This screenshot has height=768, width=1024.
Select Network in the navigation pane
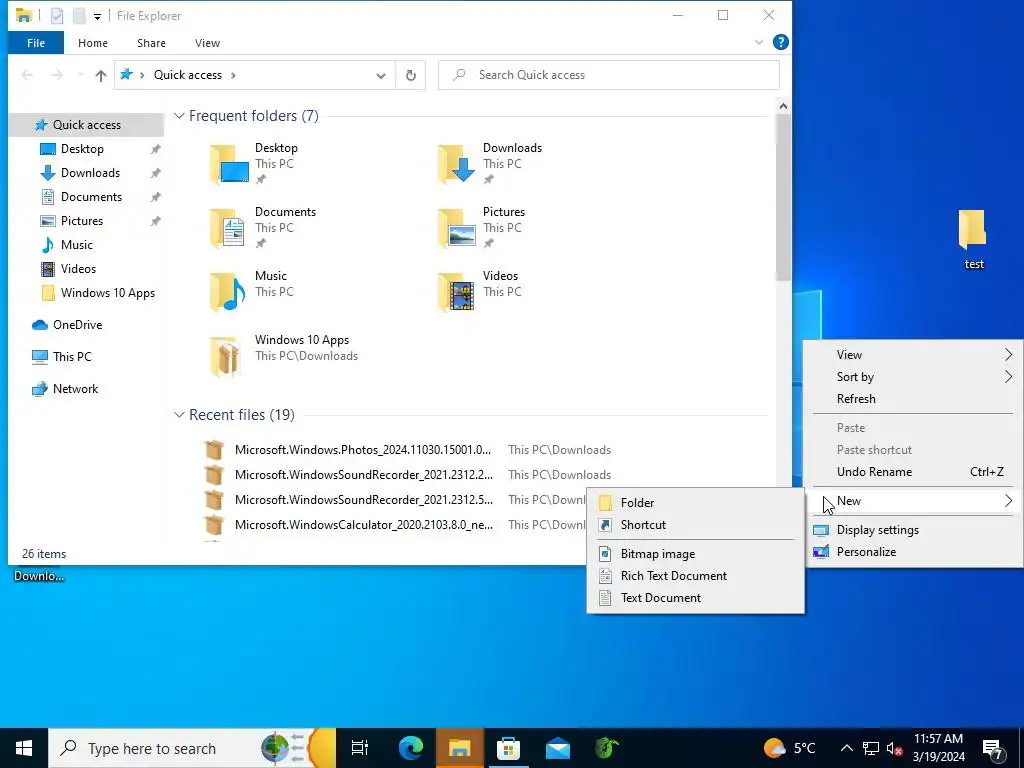pos(86,389)
